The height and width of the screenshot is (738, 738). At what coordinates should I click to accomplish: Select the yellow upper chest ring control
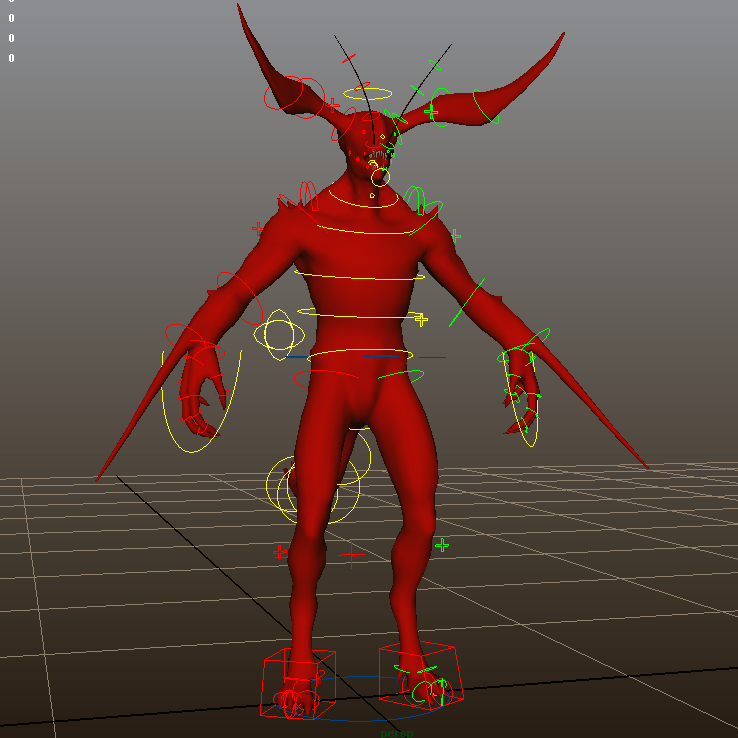coord(367,230)
